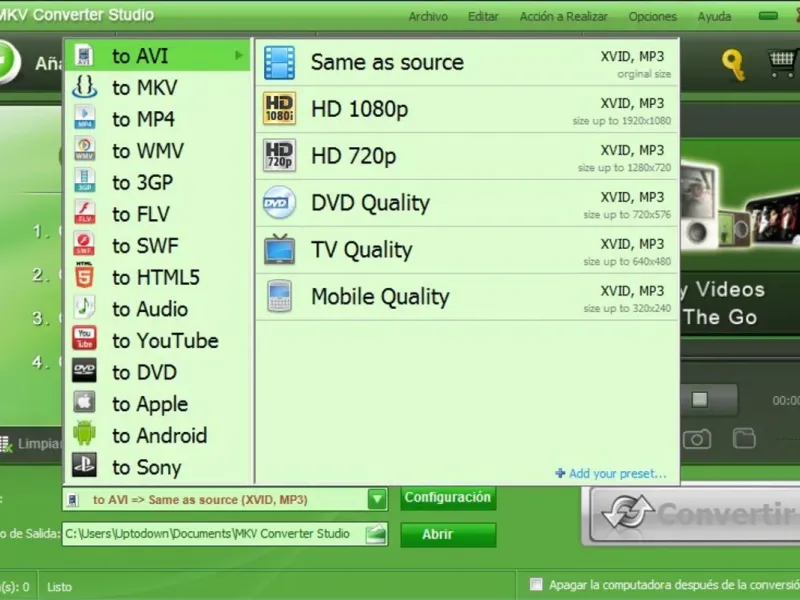Screen dimensions: 800x600
Task: Click the 3GP format icon
Action: click(x=84, y=182)
